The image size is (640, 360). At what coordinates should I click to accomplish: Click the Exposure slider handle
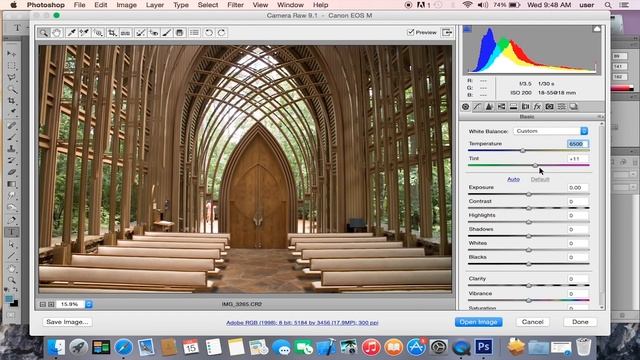(x=529, y=194)
